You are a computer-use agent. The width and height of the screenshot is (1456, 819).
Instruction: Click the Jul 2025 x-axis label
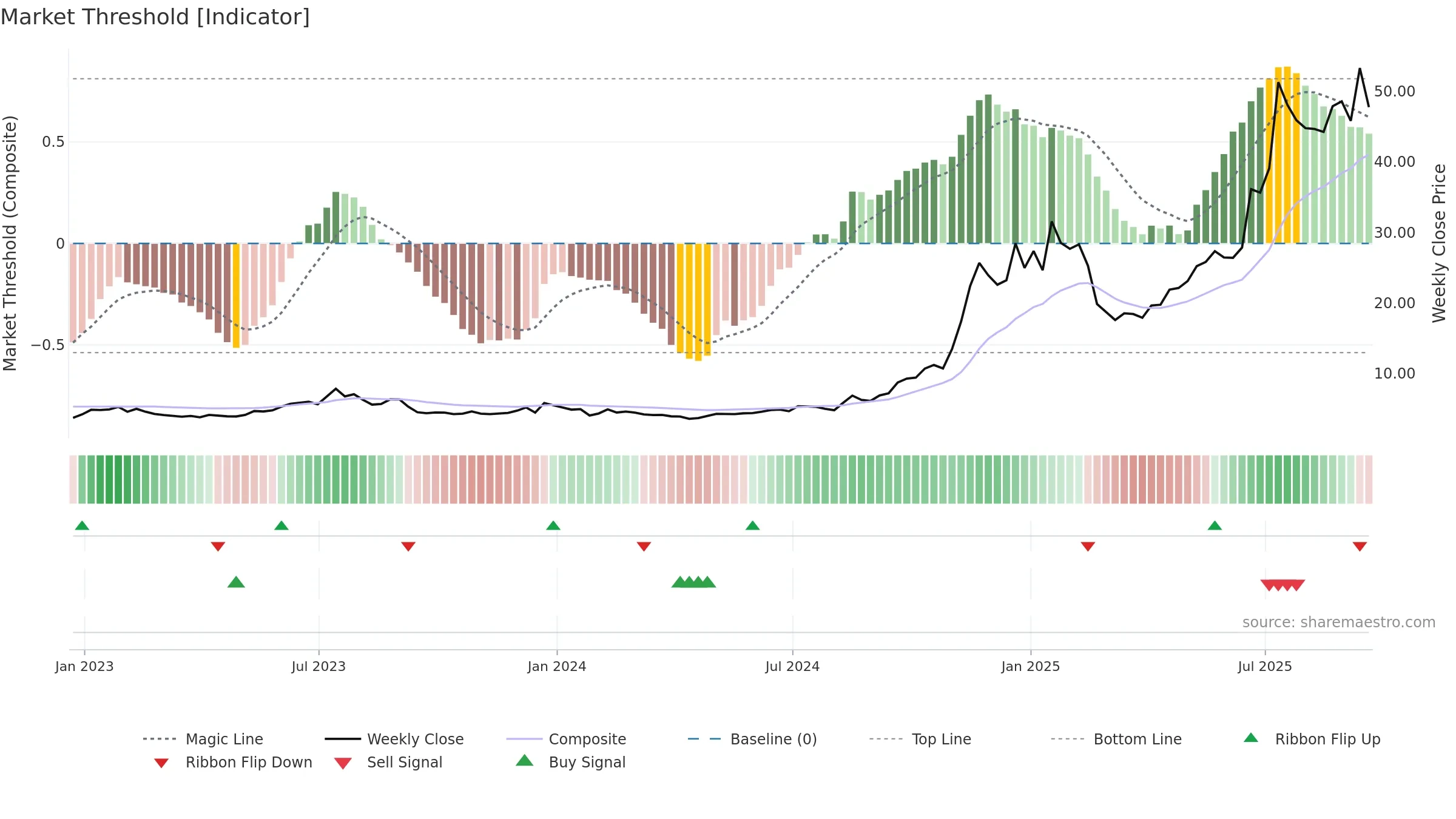click(1265, 666)
